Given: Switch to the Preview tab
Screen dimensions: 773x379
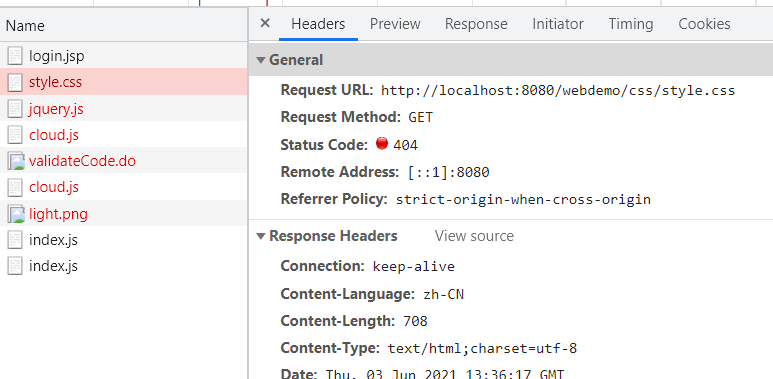Looking at the screenshot, I should (x=395, y=24).
